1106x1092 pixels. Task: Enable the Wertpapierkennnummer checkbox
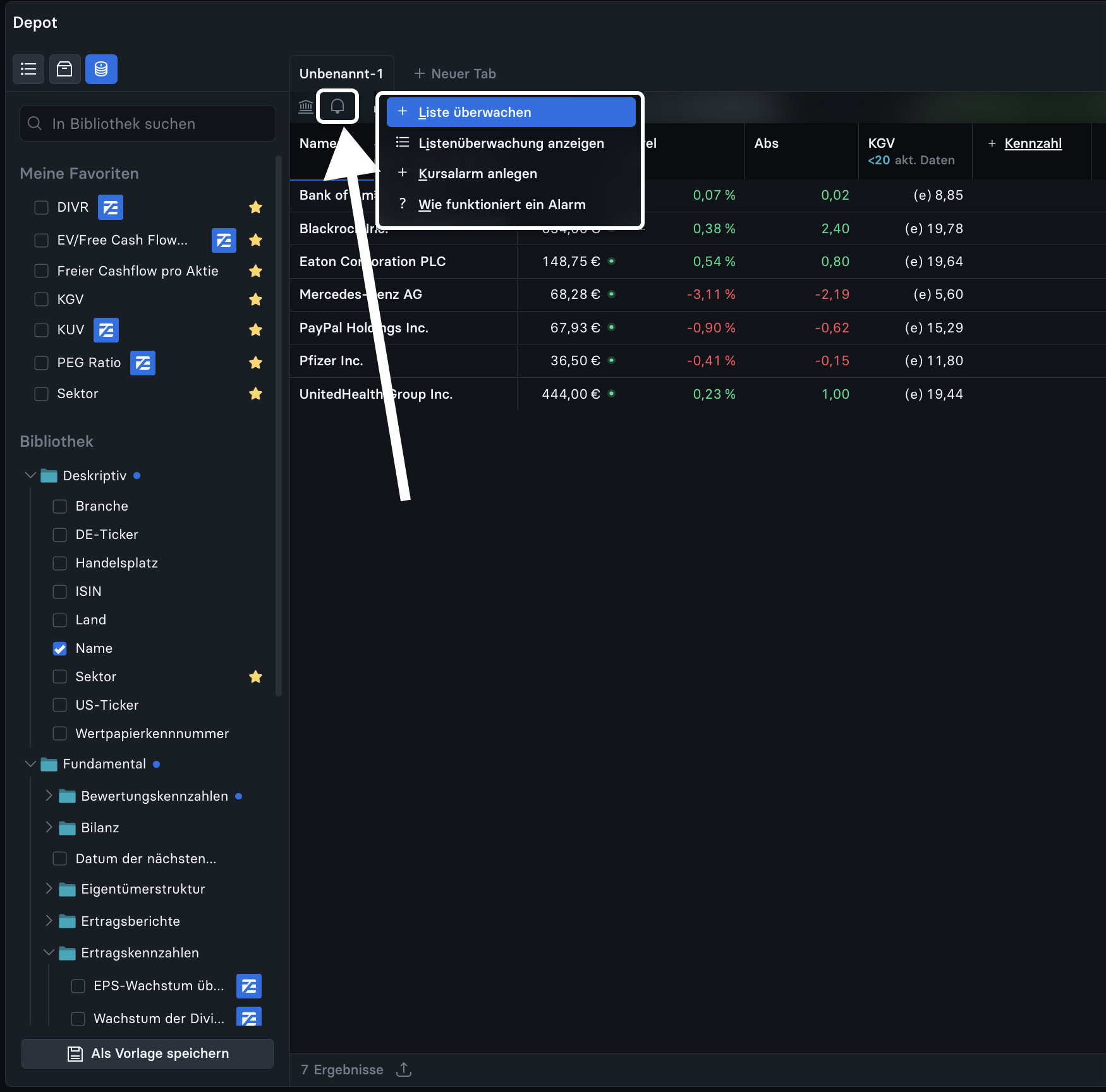[59, 734]
